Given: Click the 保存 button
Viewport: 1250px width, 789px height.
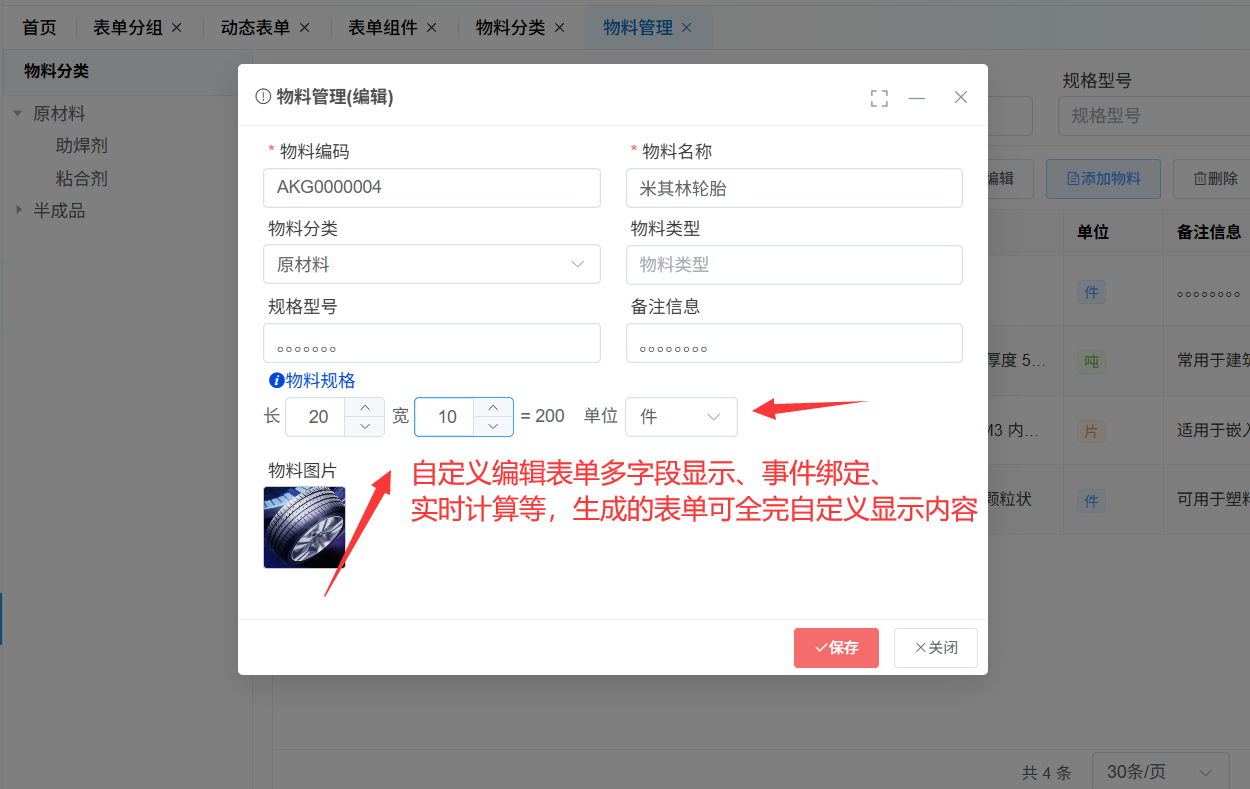Looking at the screenshot, I should (x=836, y=648).
